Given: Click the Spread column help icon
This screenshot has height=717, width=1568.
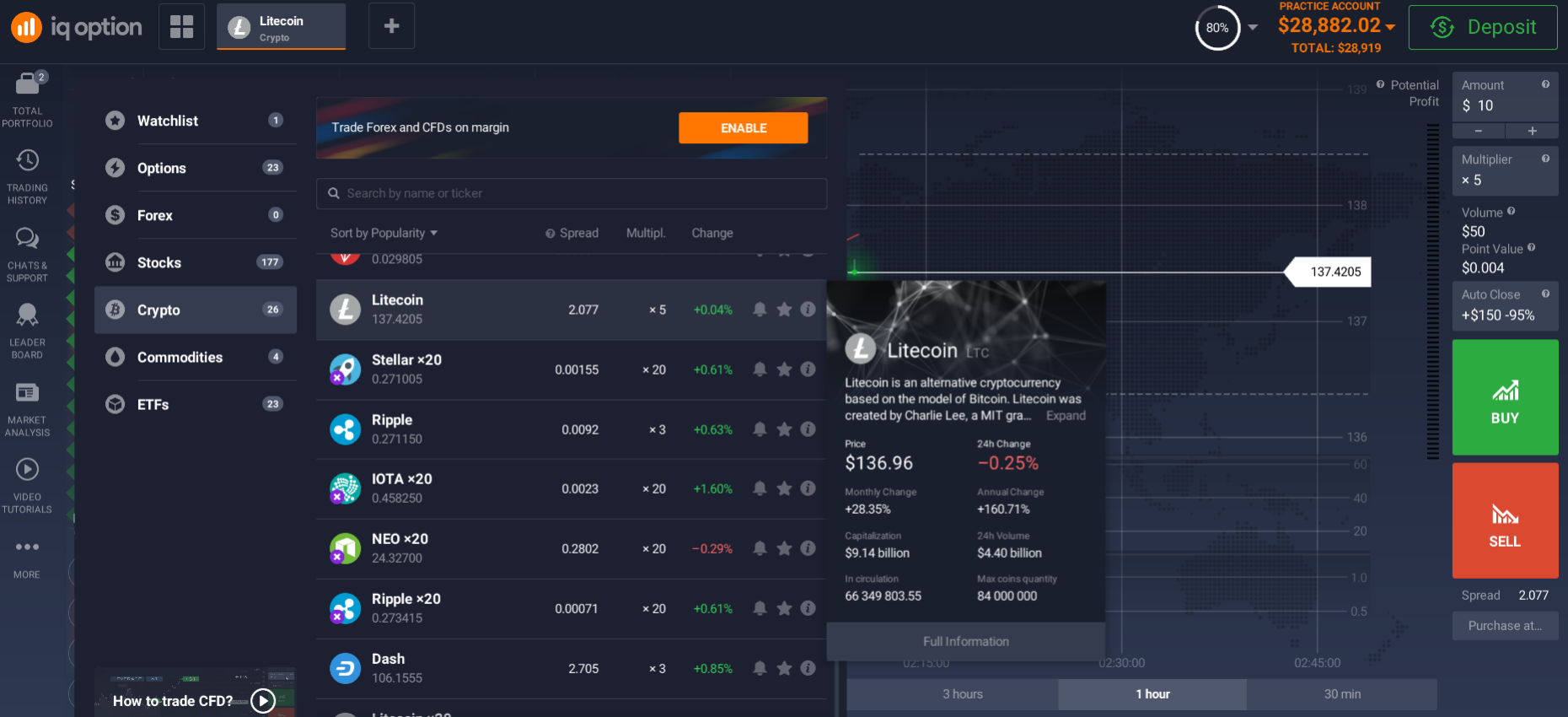Looking at the screenshot, I should point(550,234).
